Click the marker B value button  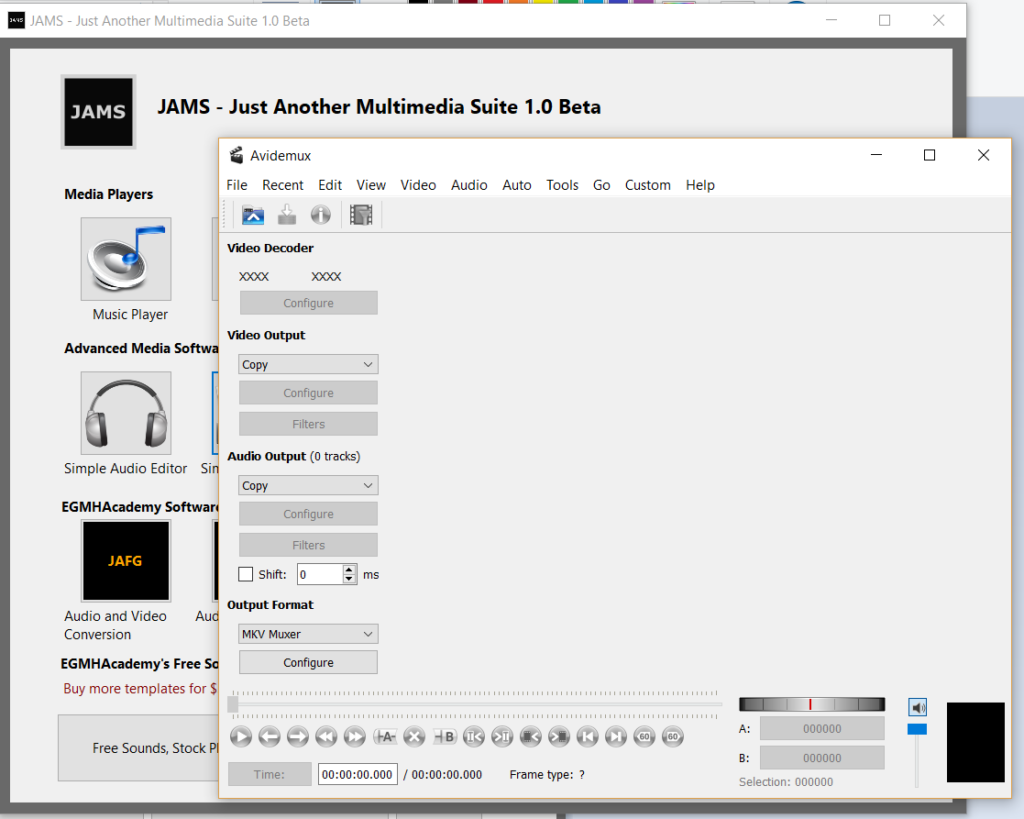tap(822, 758)
